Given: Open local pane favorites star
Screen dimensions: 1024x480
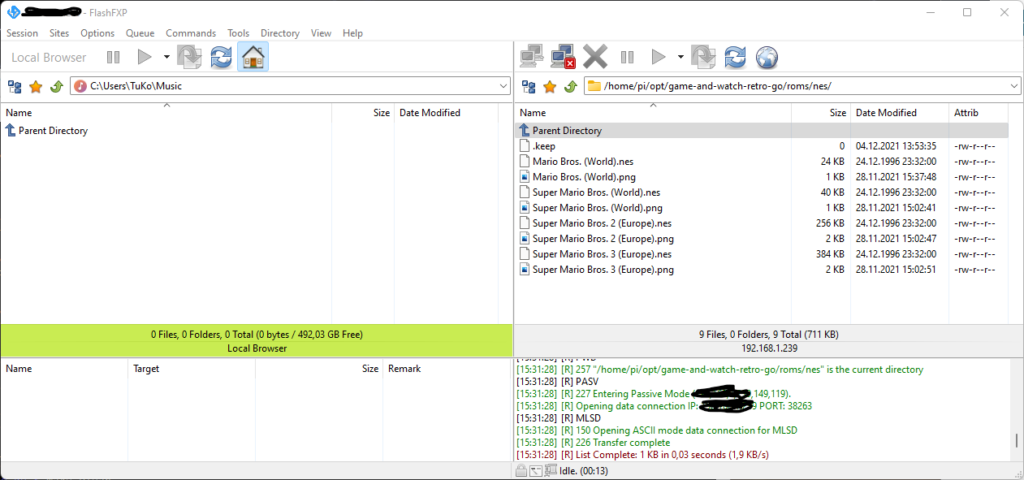Looking at the screenshot, I should click(36, 86).
